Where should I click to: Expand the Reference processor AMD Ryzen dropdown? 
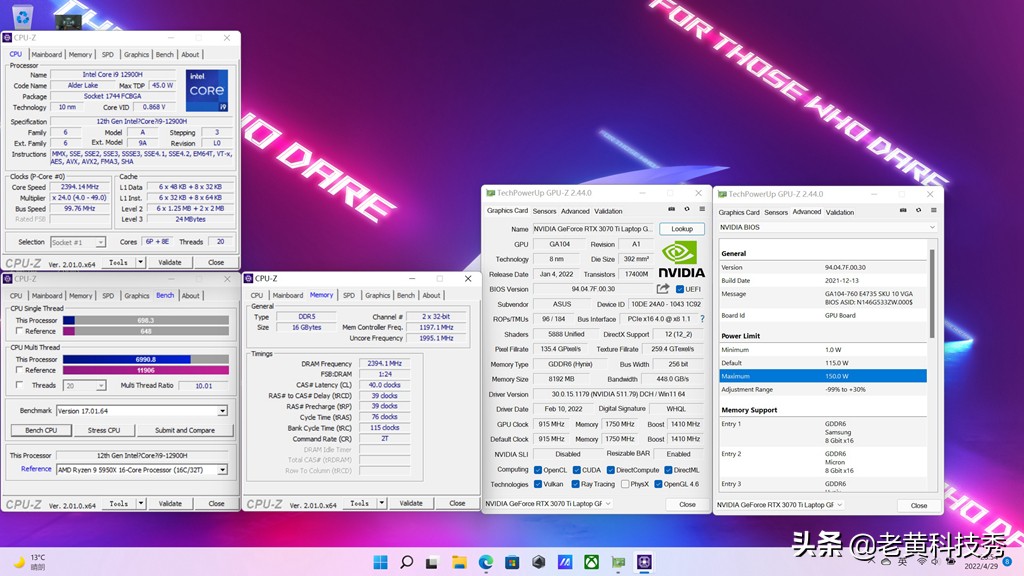tap(222, 468)
